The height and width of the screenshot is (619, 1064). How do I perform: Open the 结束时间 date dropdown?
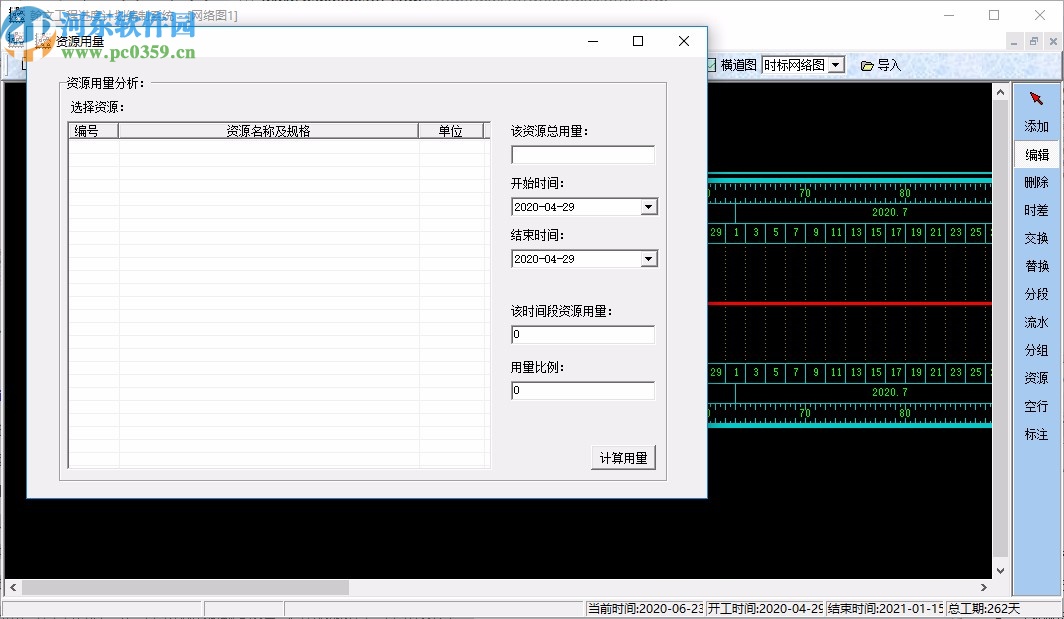click(x=649, y=259)
